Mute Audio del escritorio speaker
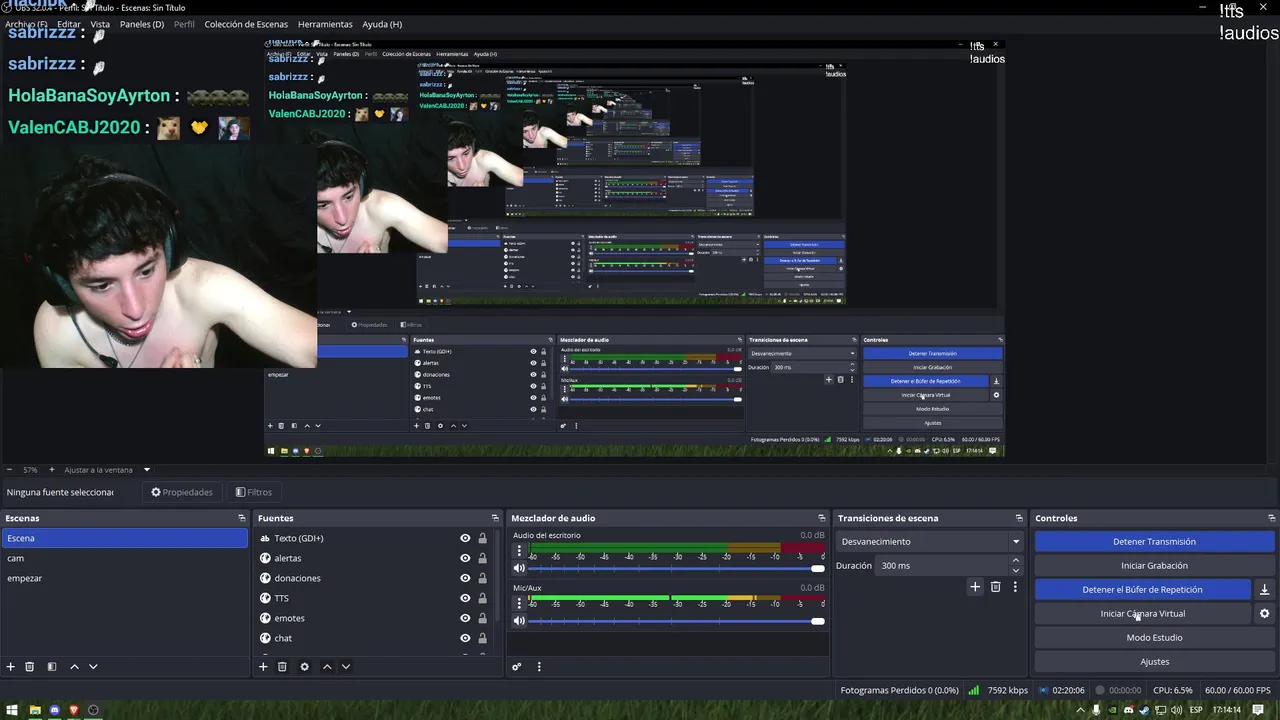 tap(519, 568)
